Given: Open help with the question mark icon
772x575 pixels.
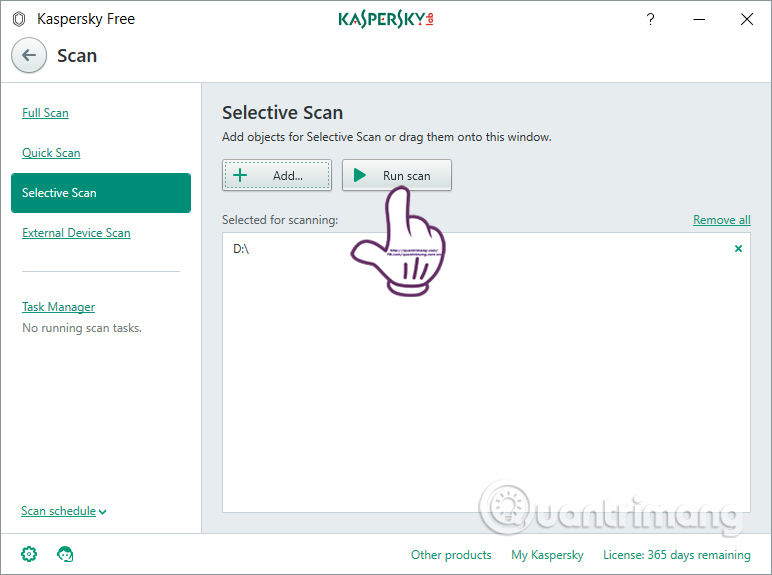Looking at the screenshot, I should pyautogui.click(x=650, y=19).
